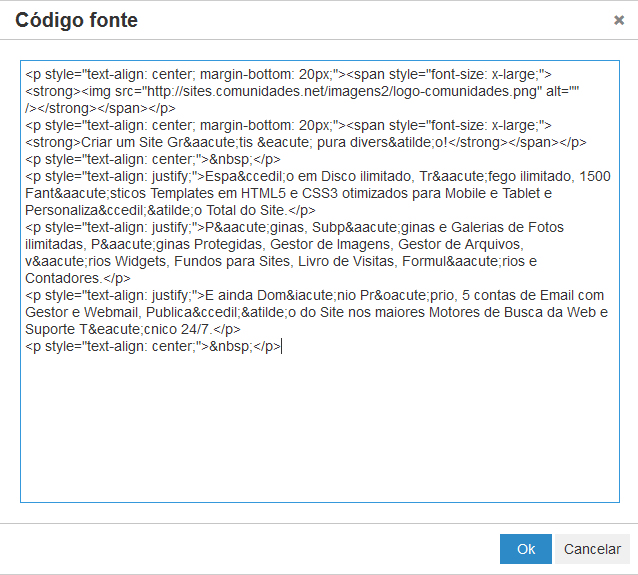Click the text 'Fant&aacute;sticos Templates em HTML5'

click(x=155, y=193)
